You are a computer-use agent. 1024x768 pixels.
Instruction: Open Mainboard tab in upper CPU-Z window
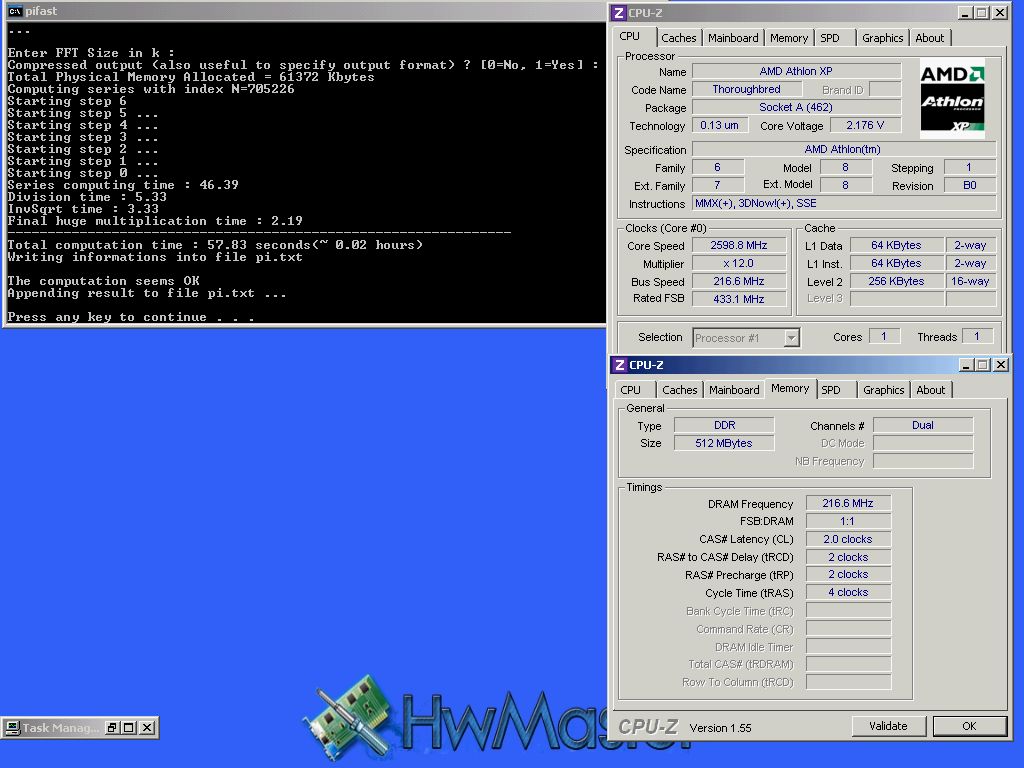(733, 38)
